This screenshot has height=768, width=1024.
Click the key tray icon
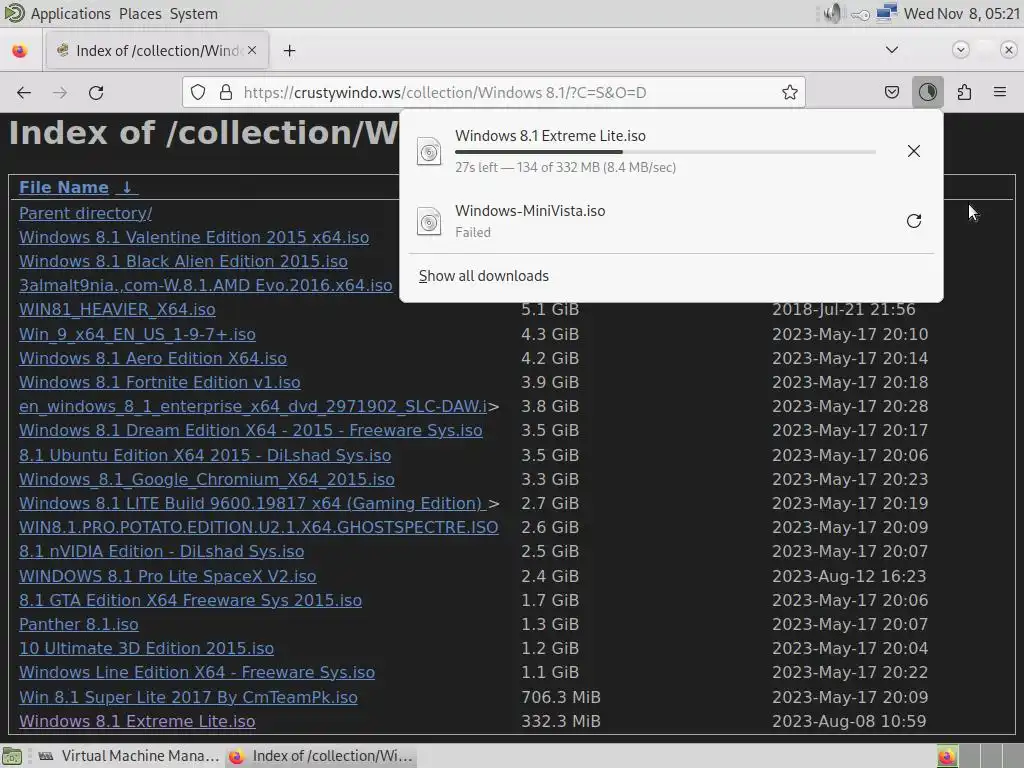tap(860, 14)
